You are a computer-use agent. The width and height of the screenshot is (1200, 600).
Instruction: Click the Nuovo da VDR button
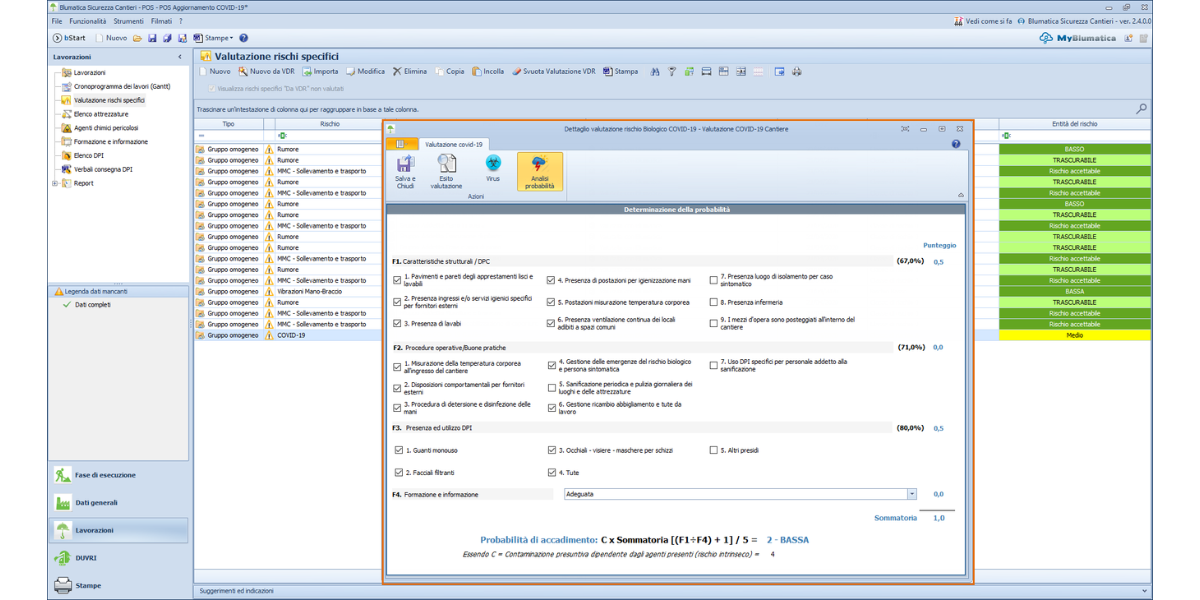(266, 72)
